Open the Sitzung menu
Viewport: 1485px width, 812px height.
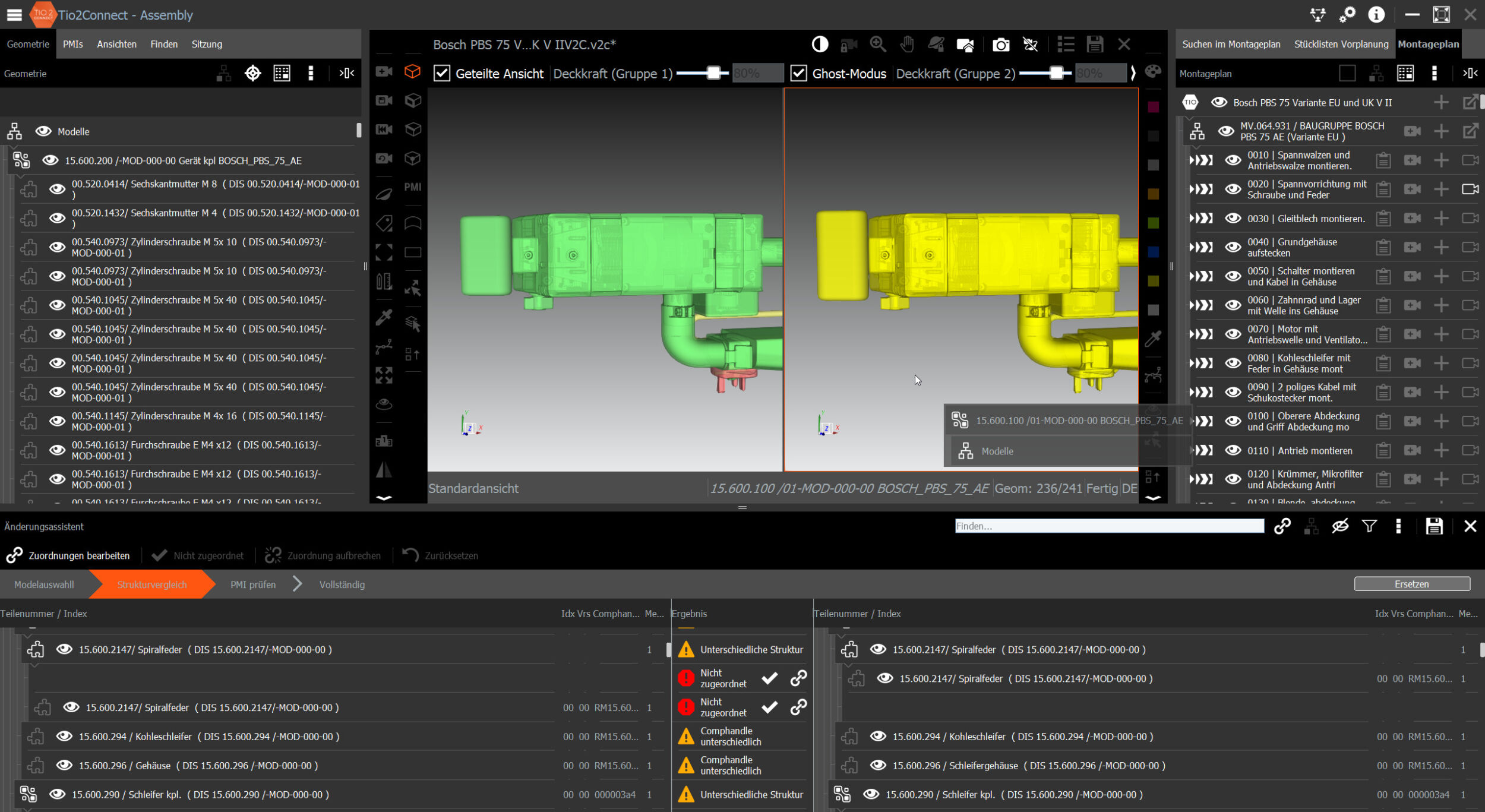click(x=206, y=43)
